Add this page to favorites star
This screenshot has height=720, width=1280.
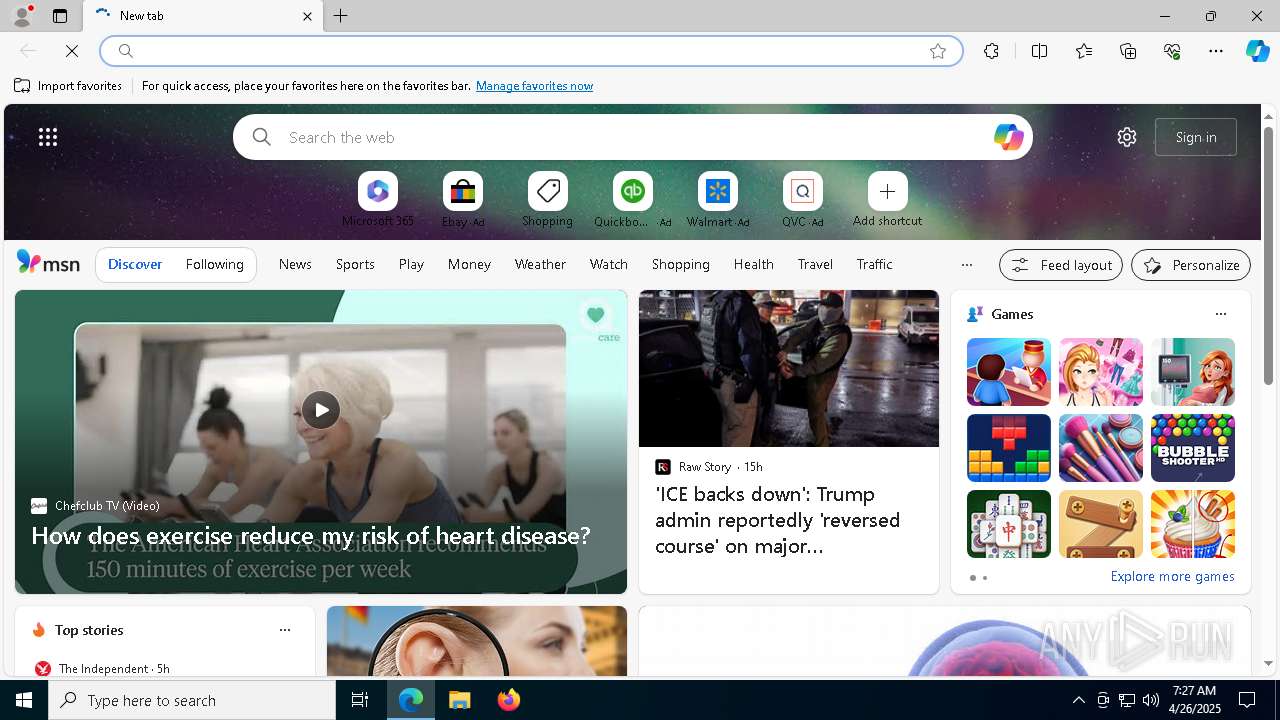click(x=938, y=51)
